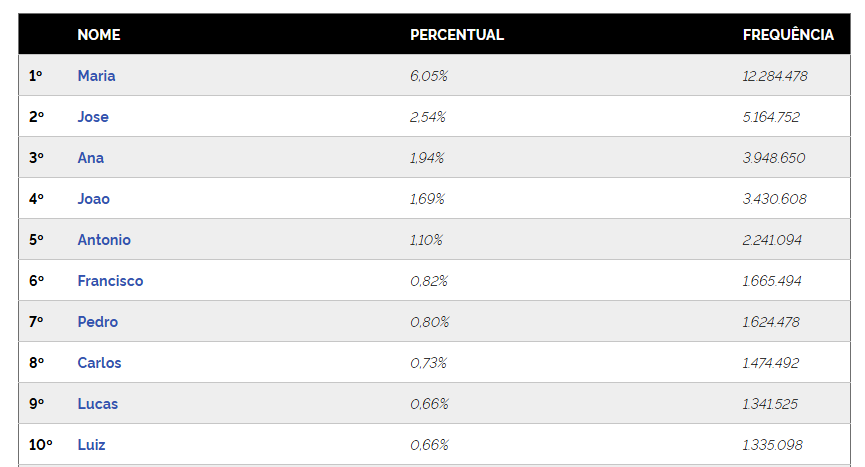Viewport: 865px width, 467px height.
Task: Click Pedro's 0,80% percentage cell
Action: [429, 322]
